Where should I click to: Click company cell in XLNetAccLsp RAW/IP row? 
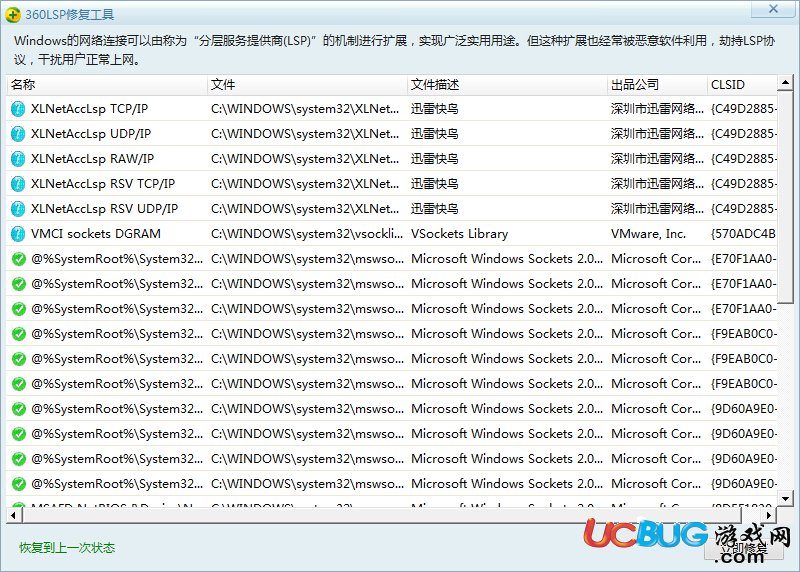pyautogui.click(x=657, y=159)
